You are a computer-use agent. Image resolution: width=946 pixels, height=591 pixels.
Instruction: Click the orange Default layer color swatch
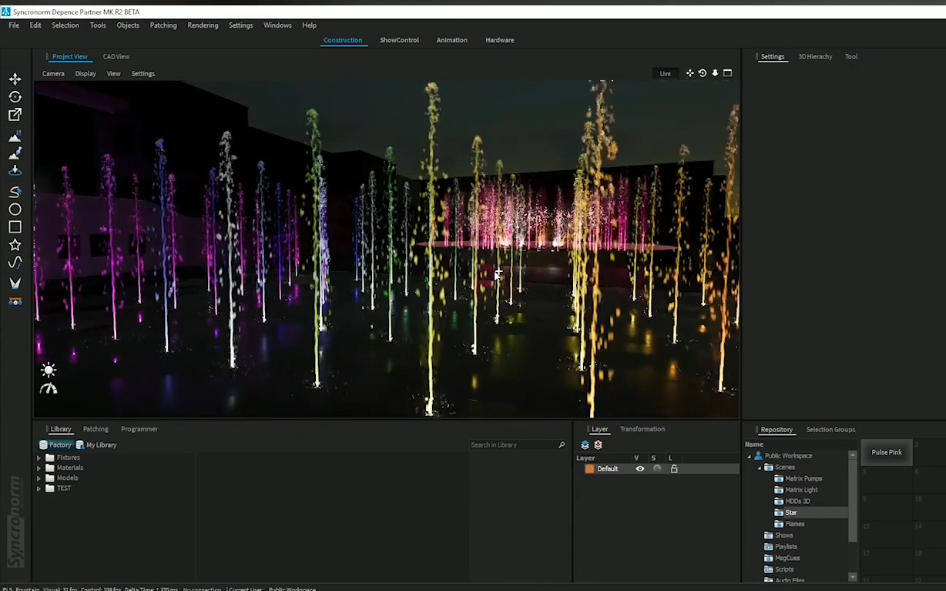pyautogui.click(x=589, y=469)
